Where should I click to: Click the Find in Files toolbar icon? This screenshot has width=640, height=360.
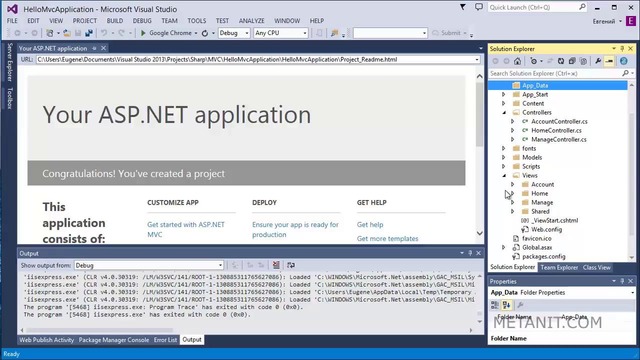334,33
